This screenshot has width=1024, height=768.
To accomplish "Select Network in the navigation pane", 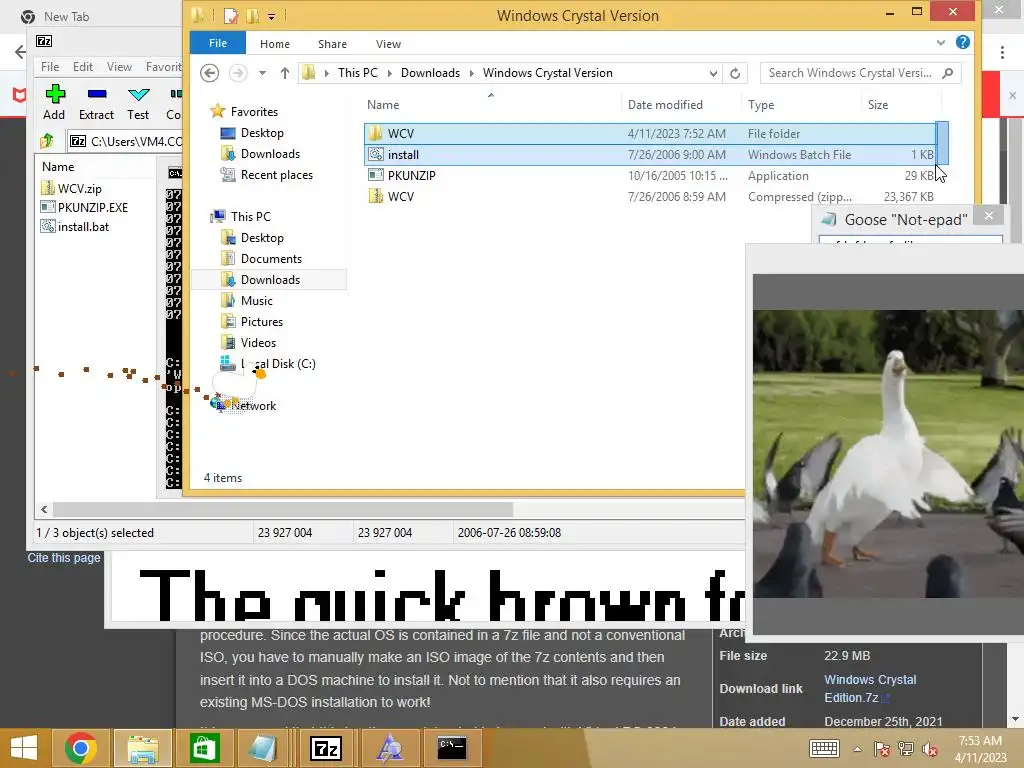I will [x=253, y=406].
